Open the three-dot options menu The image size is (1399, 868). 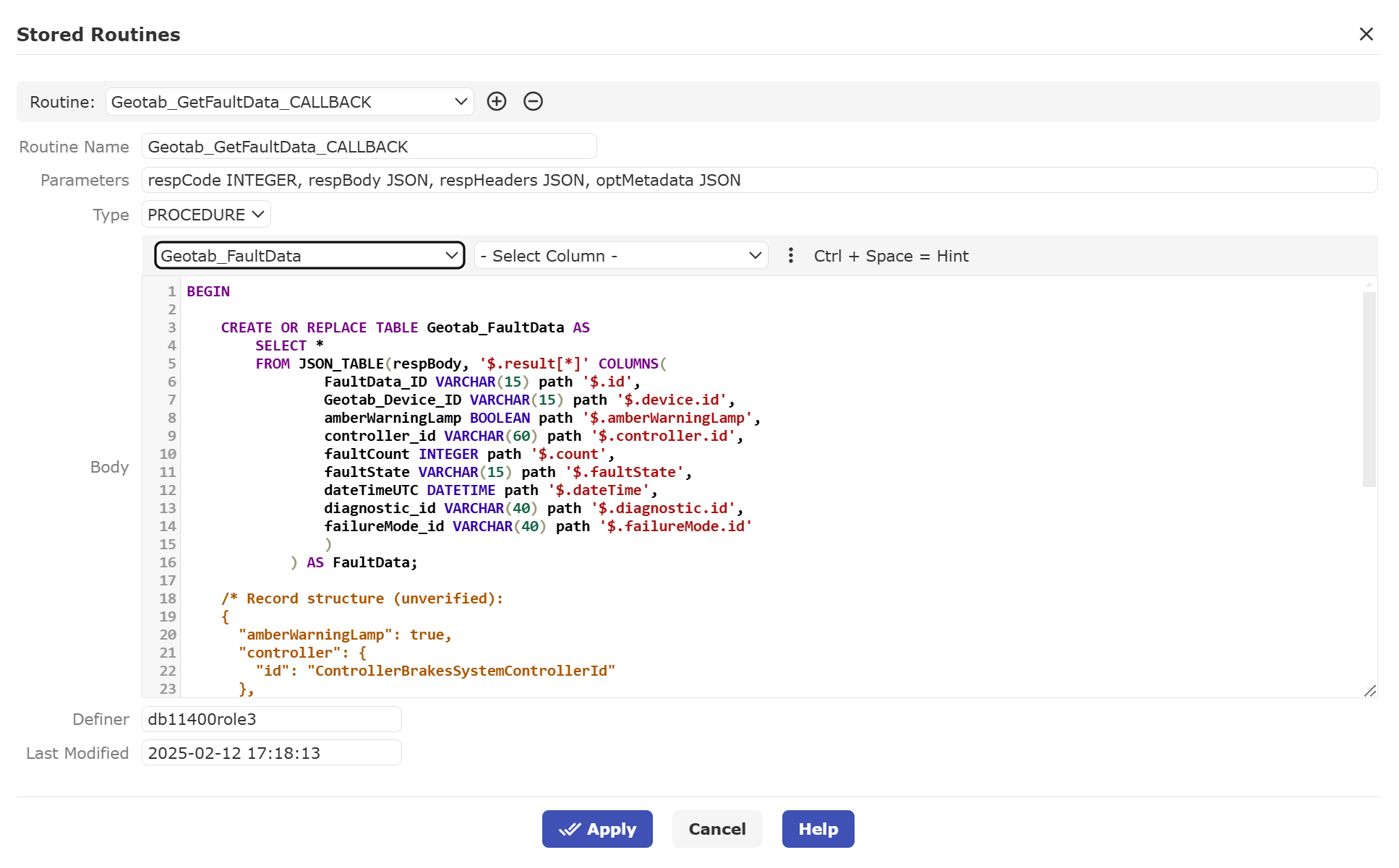tap(790, 255)
